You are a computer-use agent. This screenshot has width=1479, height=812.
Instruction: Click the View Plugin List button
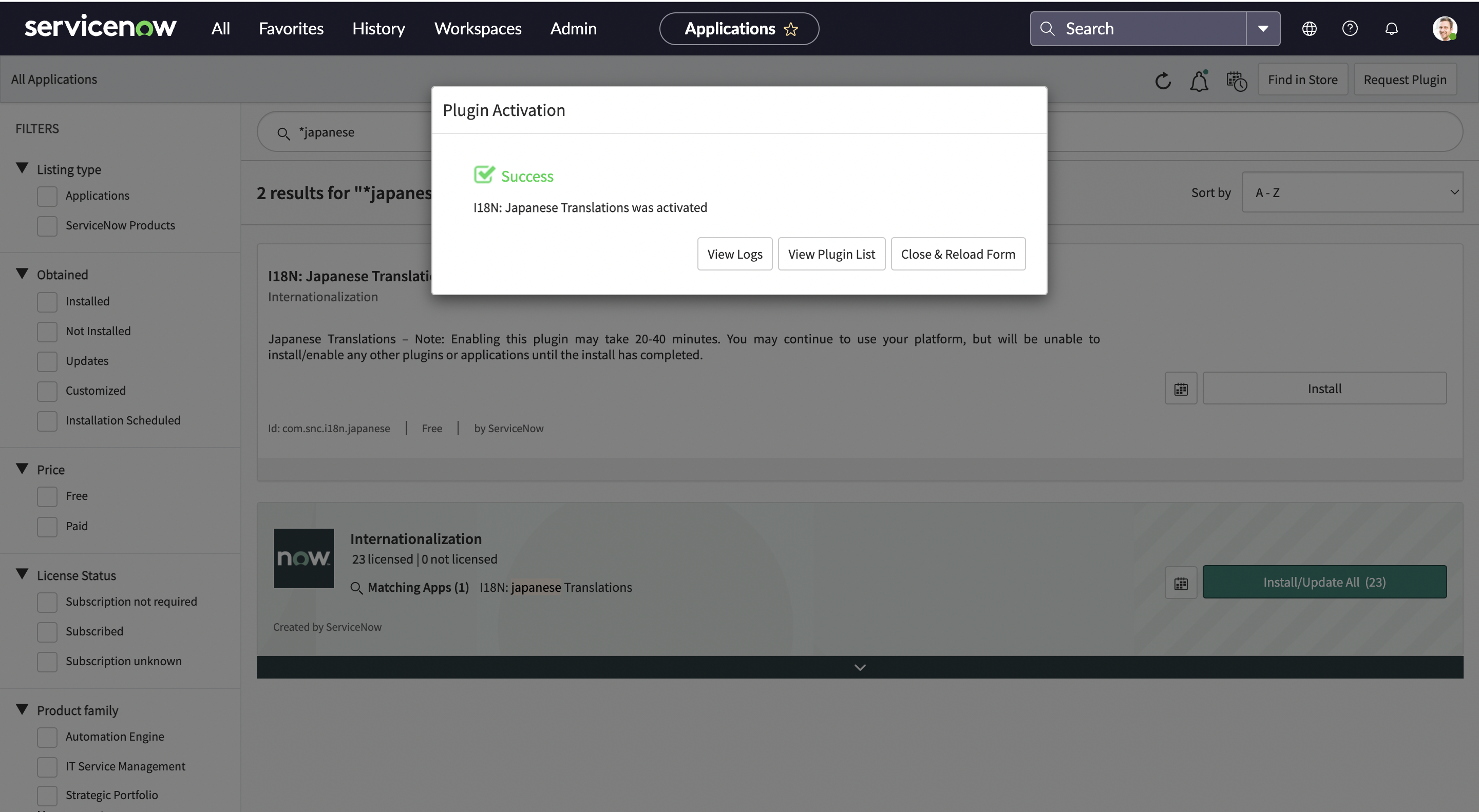[x=831, y=254]
